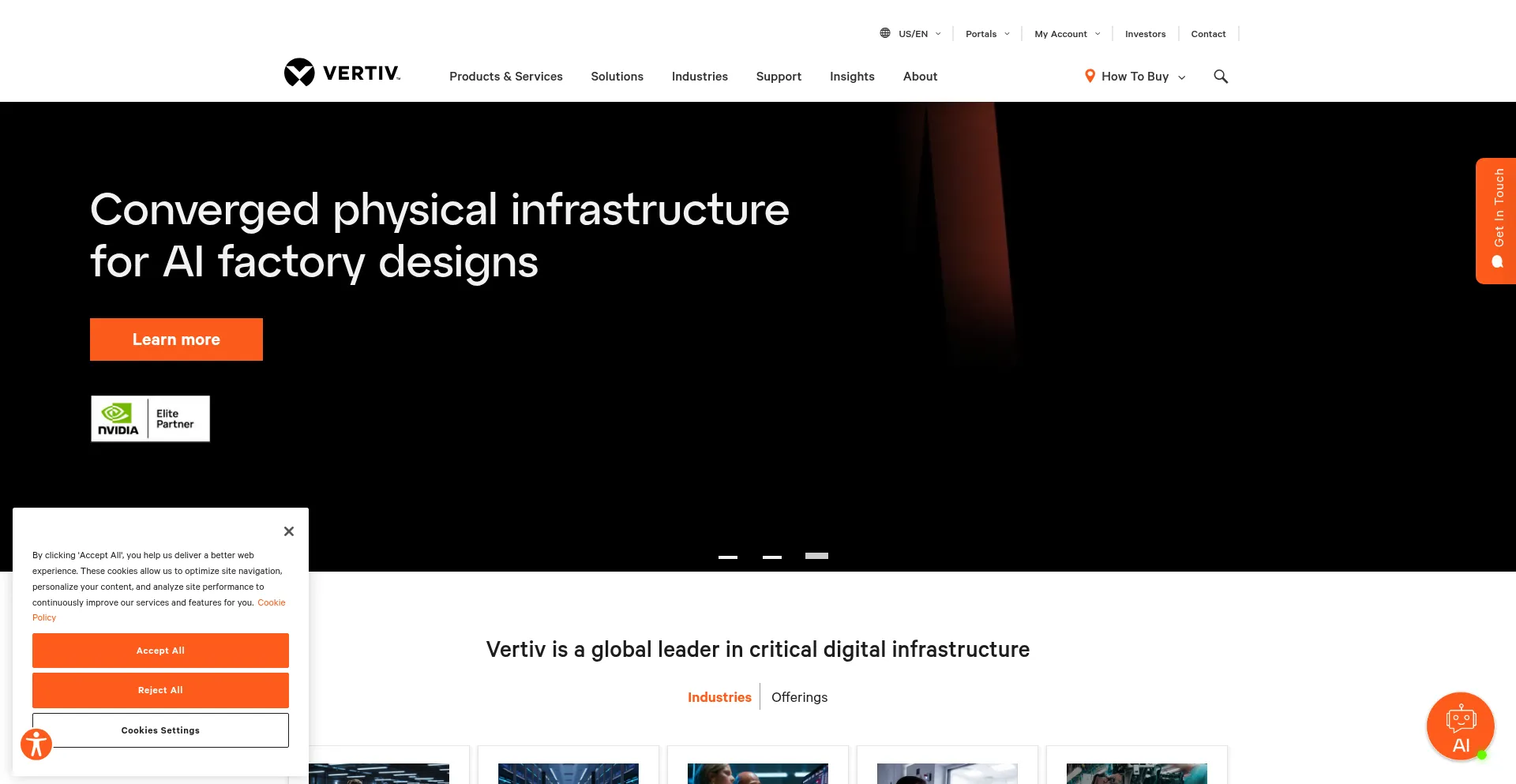Accept all cookies
Screen dimensions: 1516x784
pos(160,651)
